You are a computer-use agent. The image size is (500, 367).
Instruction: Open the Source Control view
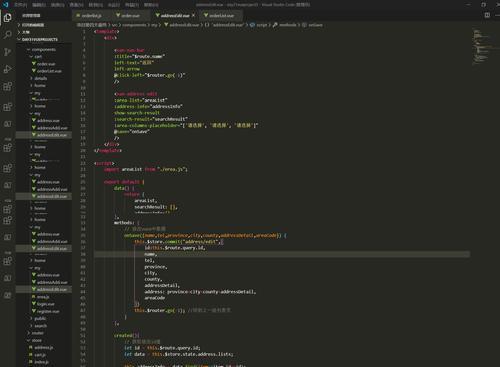pos(7,52)
